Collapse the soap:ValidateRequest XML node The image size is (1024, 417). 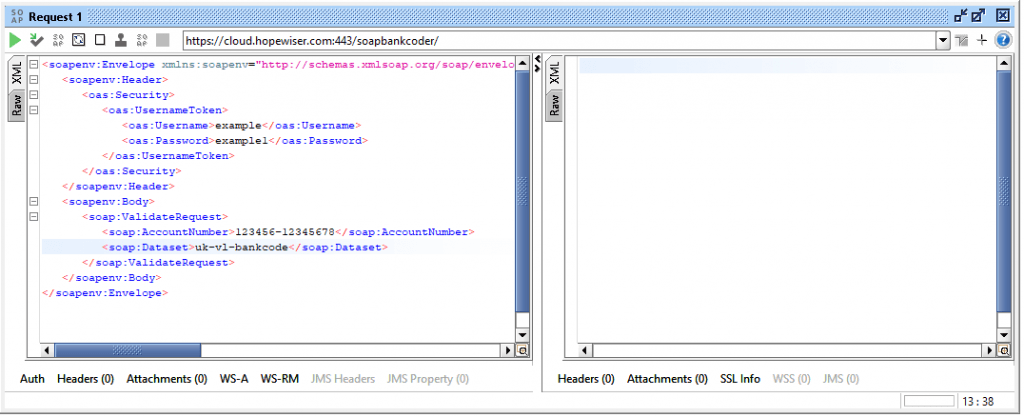pos(34,216)
